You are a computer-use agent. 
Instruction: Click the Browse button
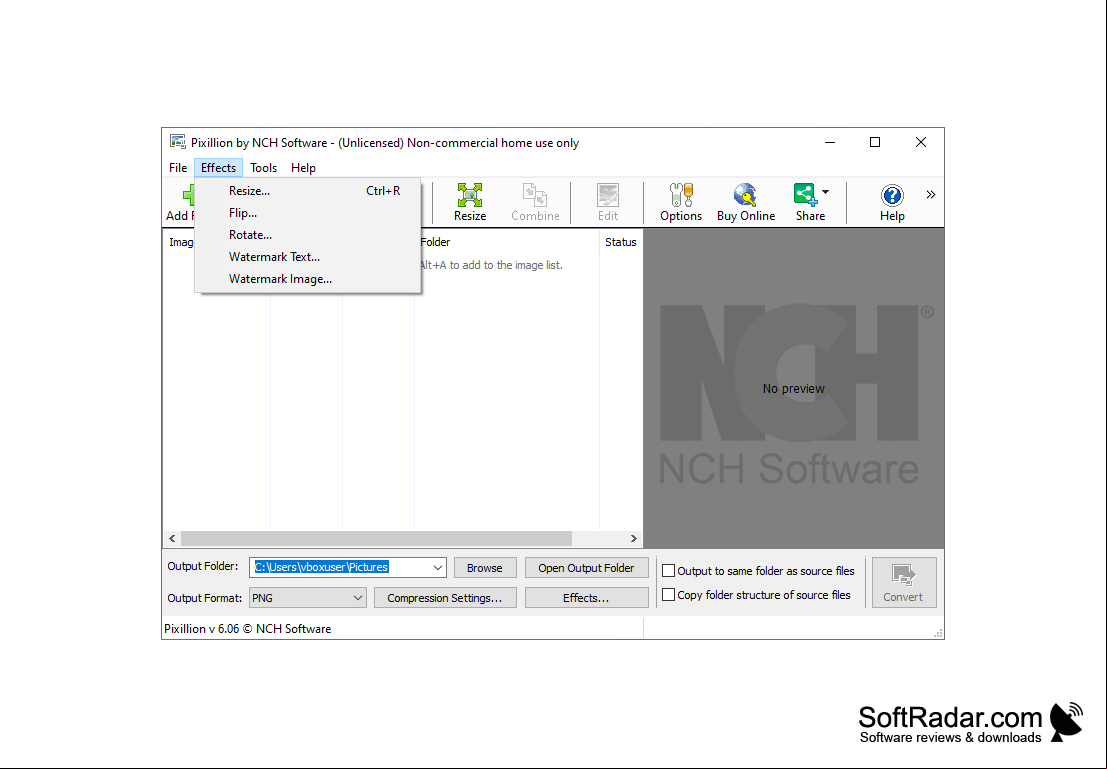pos(484,568)
